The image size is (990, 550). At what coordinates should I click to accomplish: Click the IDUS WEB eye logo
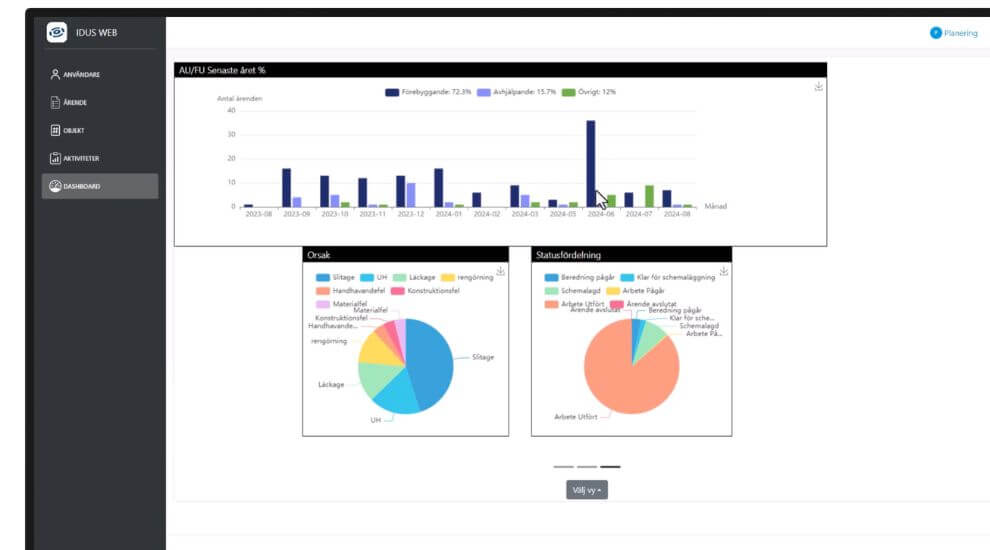[x=57, y=33]
